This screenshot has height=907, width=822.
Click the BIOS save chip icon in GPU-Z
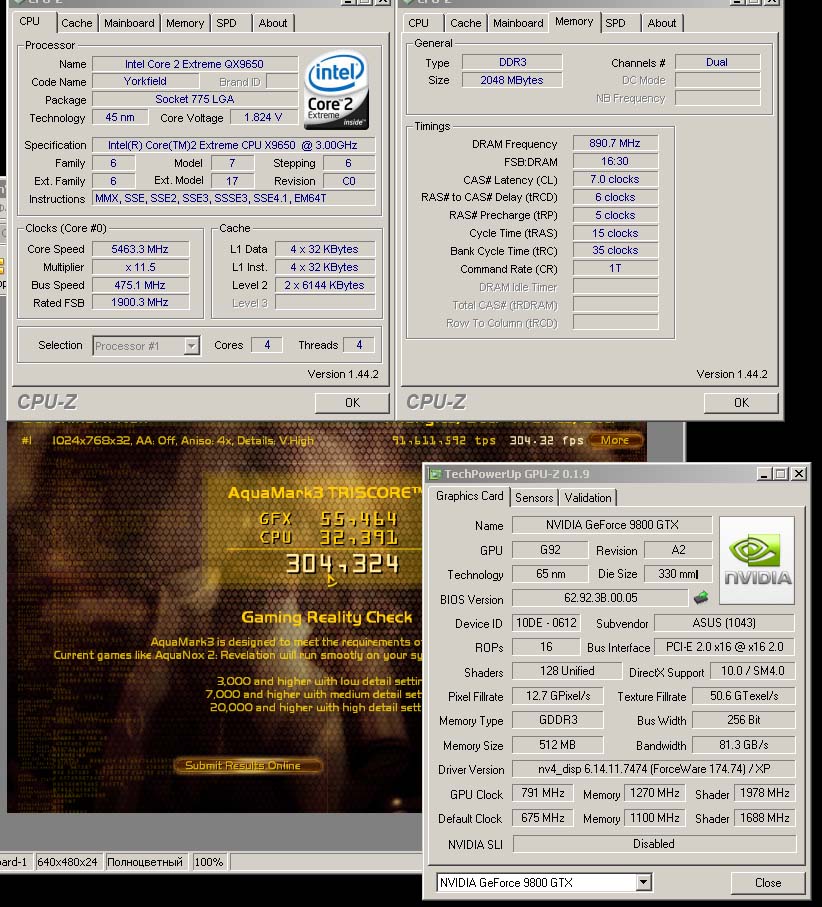click(x=701, y=598)
